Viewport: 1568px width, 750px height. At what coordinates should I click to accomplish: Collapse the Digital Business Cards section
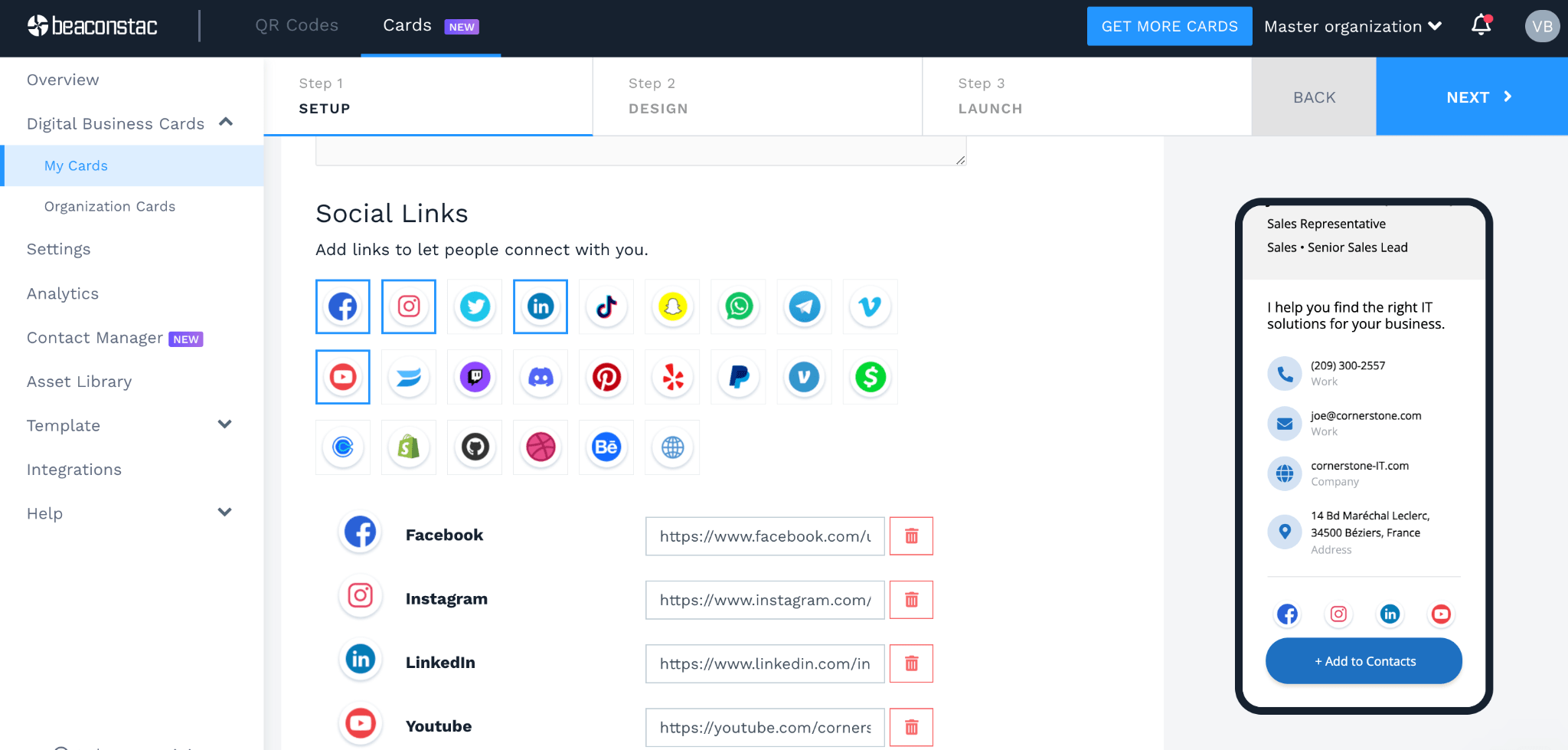pyautogui.click(x=225, y=123)
